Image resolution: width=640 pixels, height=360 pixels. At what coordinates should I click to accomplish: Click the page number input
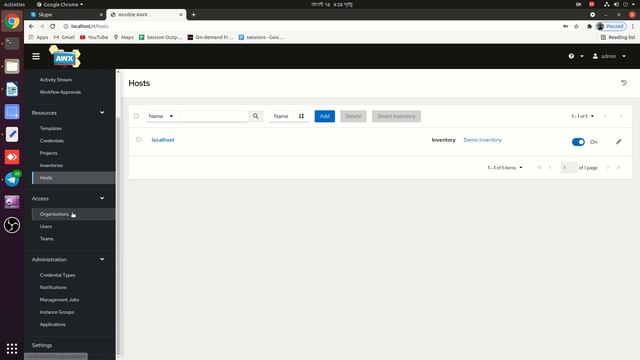tap(569, 168)
